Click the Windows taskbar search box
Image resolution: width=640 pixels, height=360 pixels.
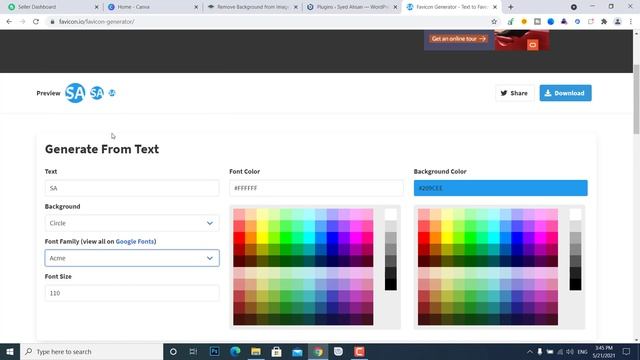point(91,351)
